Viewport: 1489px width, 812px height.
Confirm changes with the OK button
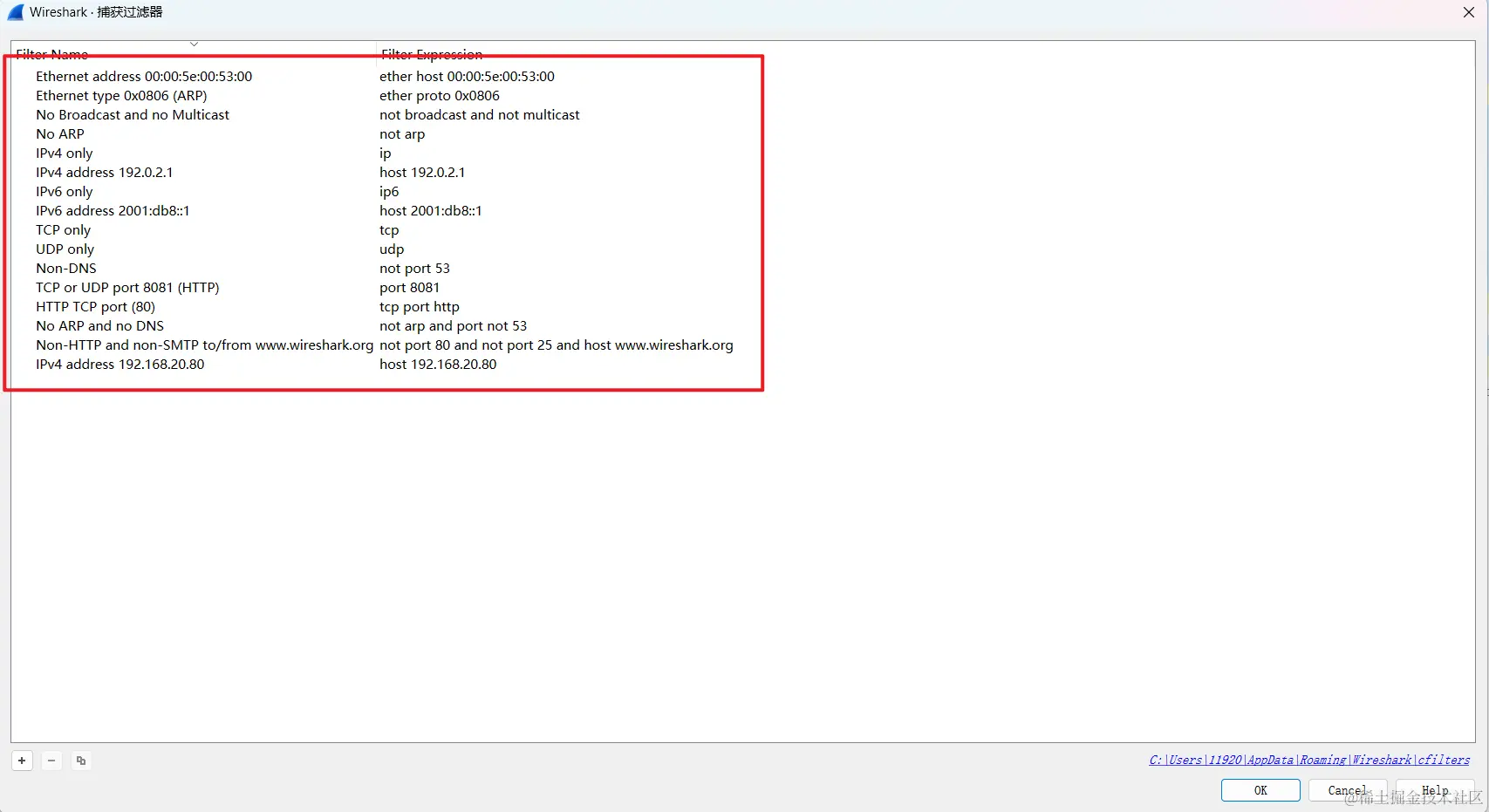pyautogui.click(x=1260, y=790)
